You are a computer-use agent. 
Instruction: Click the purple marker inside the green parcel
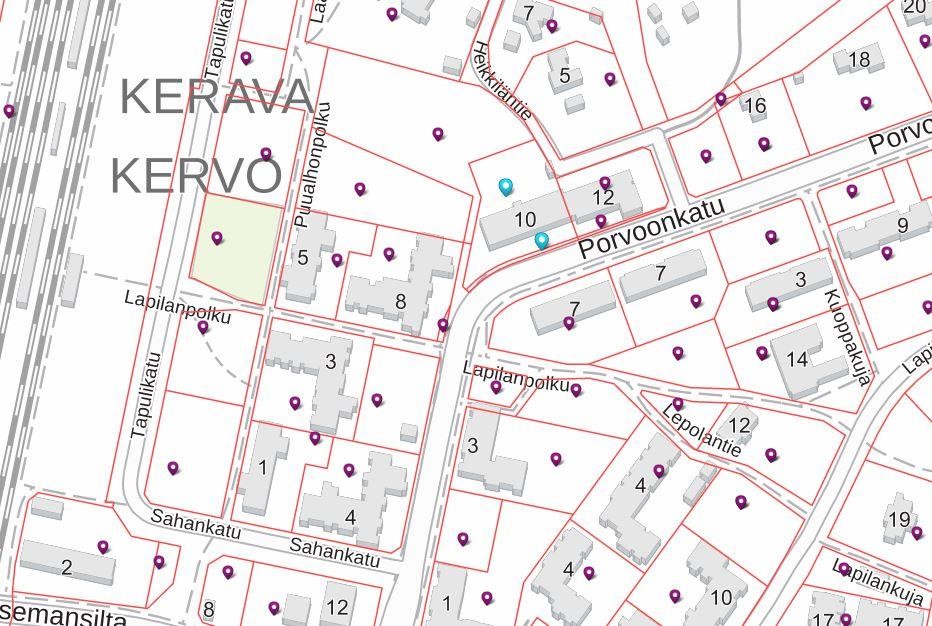(x=217, y=238)
